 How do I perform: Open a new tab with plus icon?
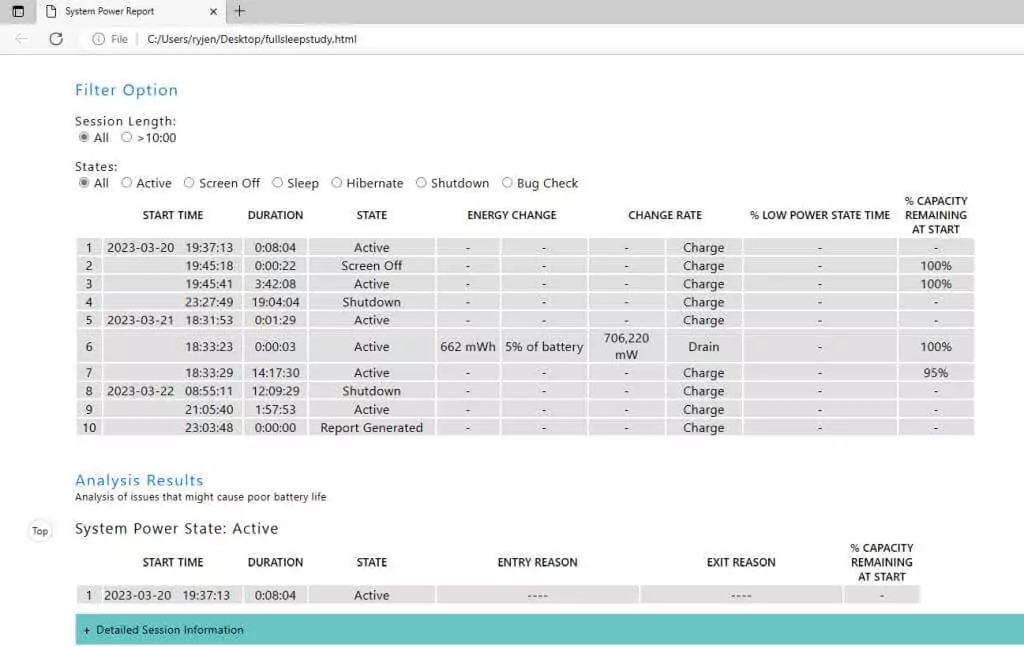click(240, 11)
